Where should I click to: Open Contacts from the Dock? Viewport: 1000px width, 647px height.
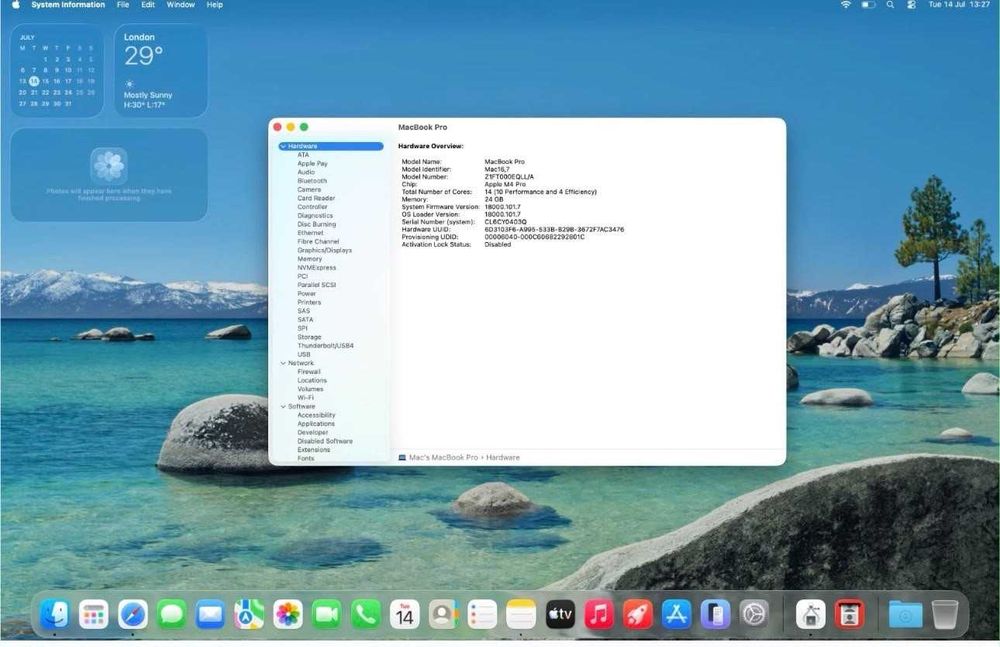click(x=443, y=615)
